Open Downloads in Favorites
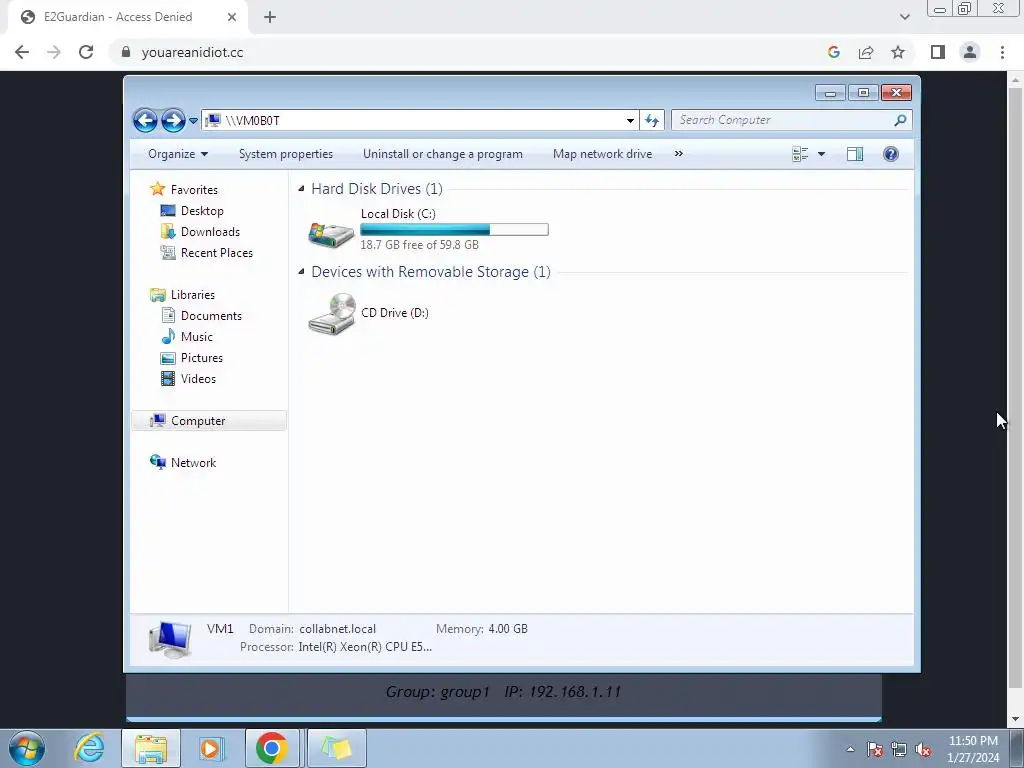Viewport: 1024px width, 768px height. (x=210, y=232)
